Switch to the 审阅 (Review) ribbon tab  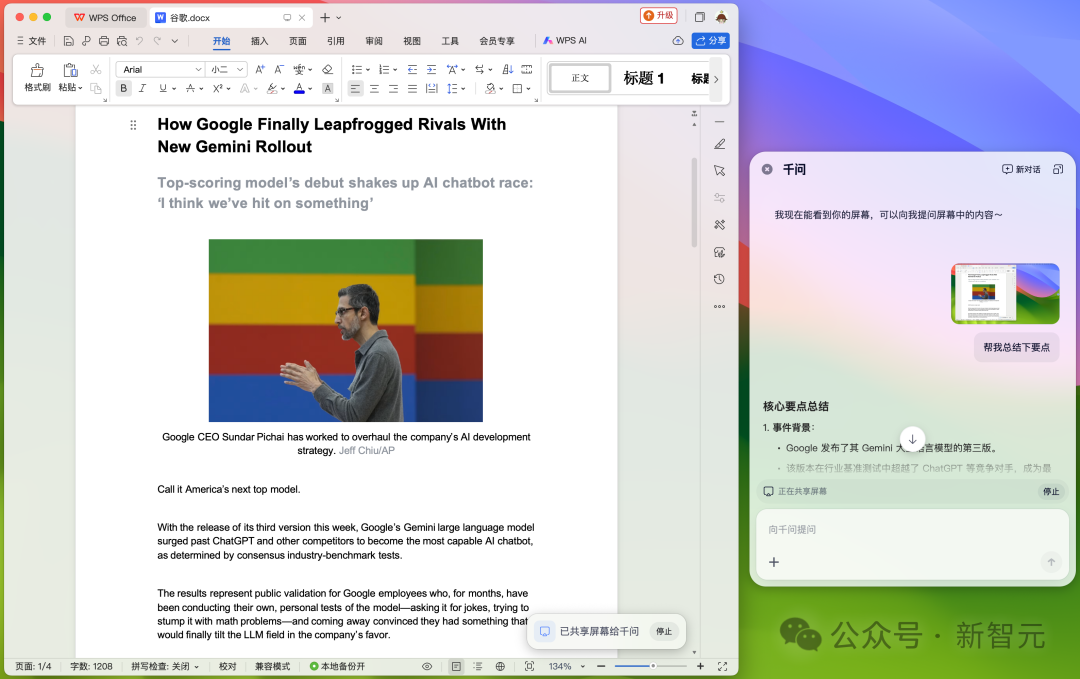[374, 41]
